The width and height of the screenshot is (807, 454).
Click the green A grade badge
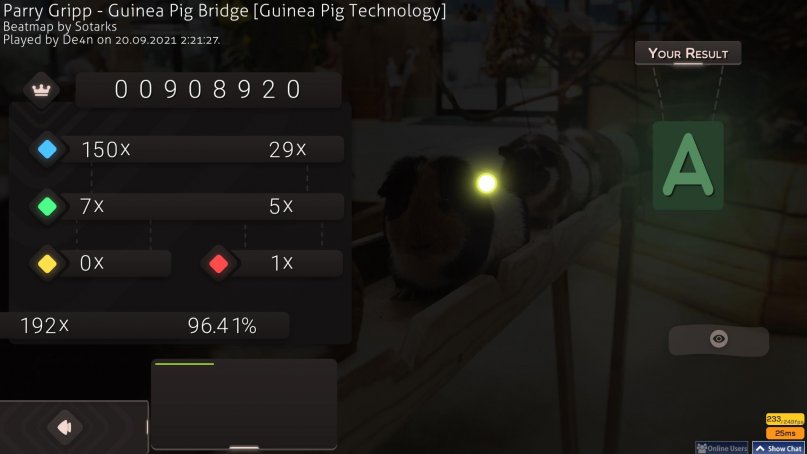click(x=688, y=166)
